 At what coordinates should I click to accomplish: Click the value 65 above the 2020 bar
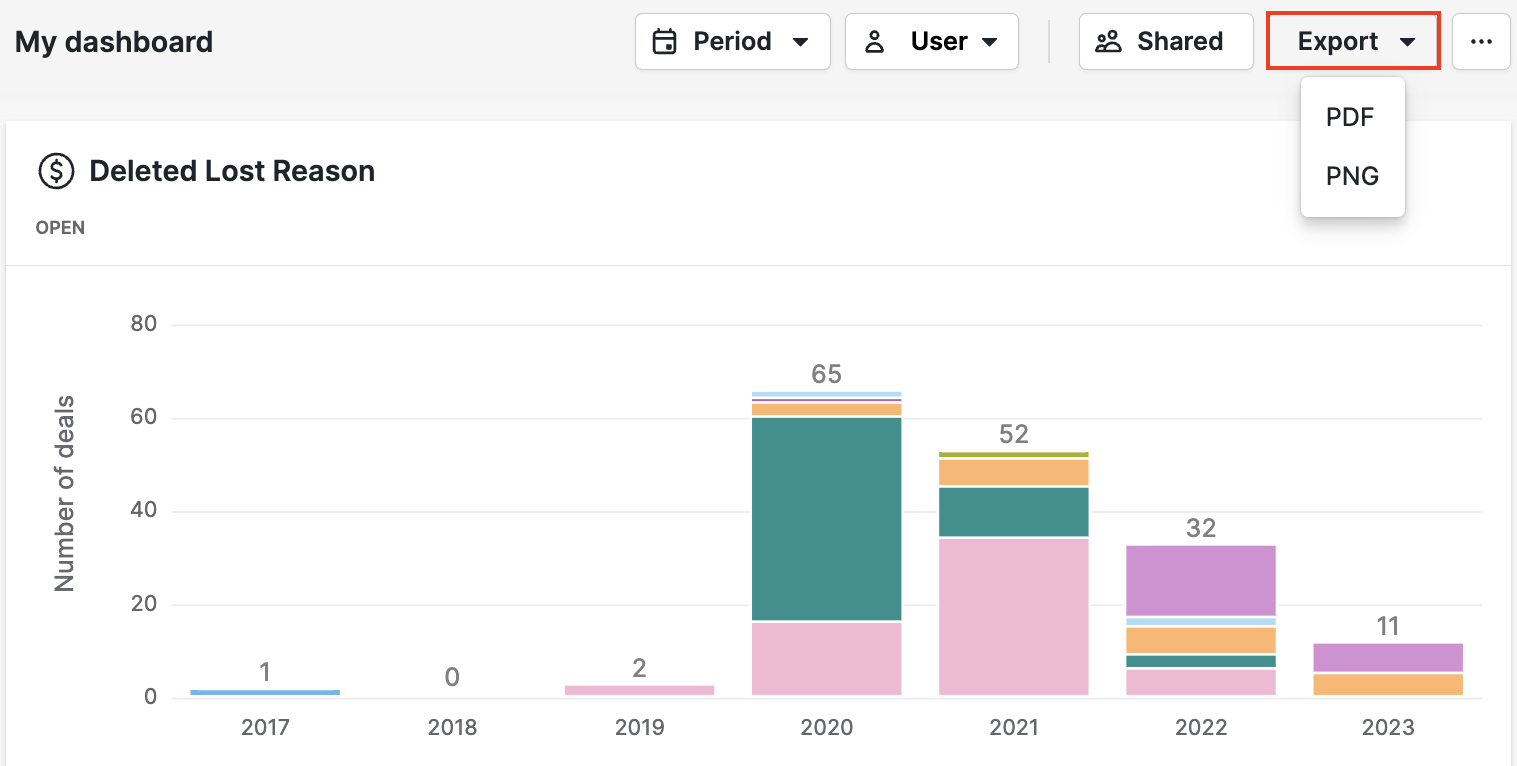point(827,374)
